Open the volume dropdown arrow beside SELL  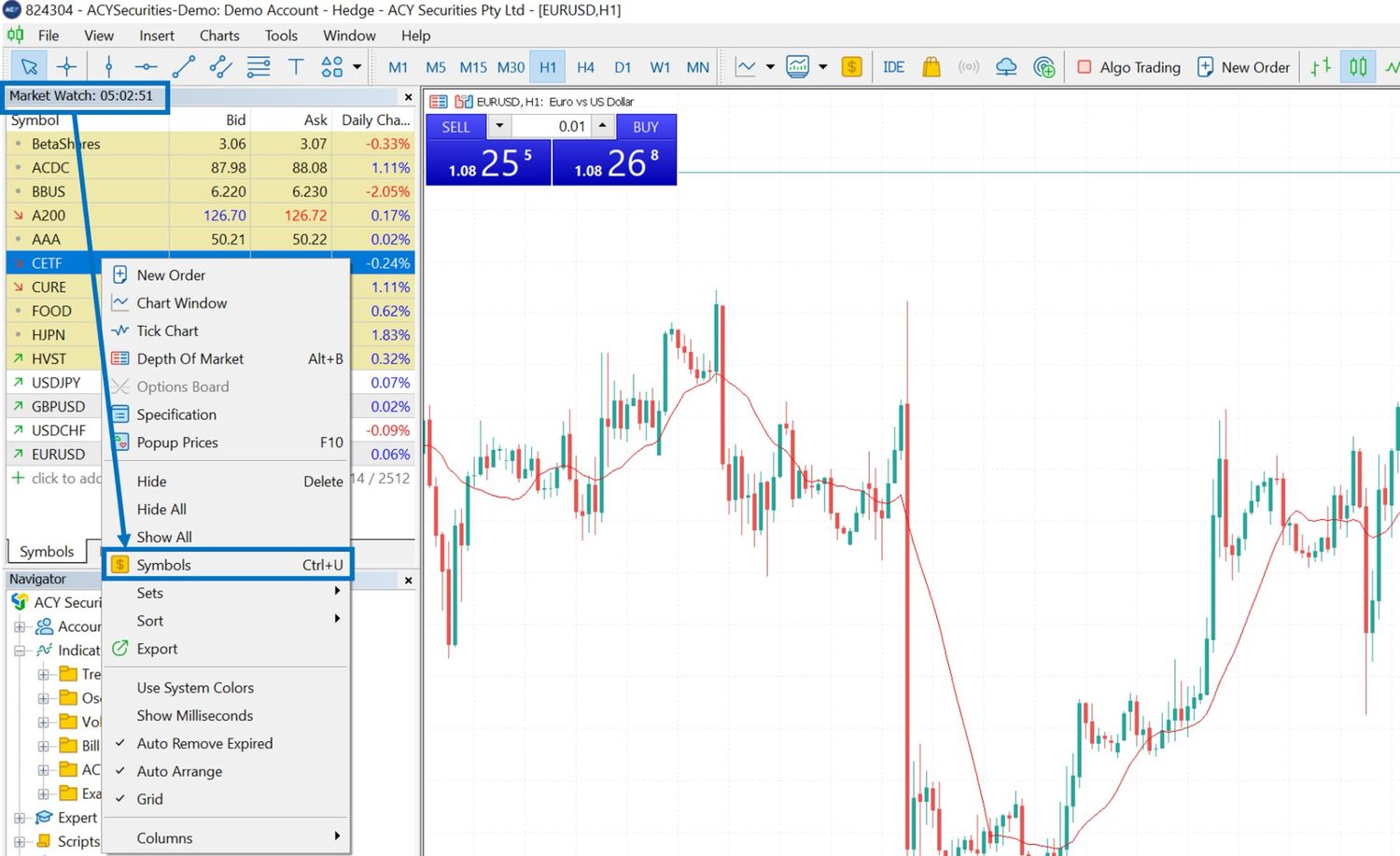tap(499, 126)
